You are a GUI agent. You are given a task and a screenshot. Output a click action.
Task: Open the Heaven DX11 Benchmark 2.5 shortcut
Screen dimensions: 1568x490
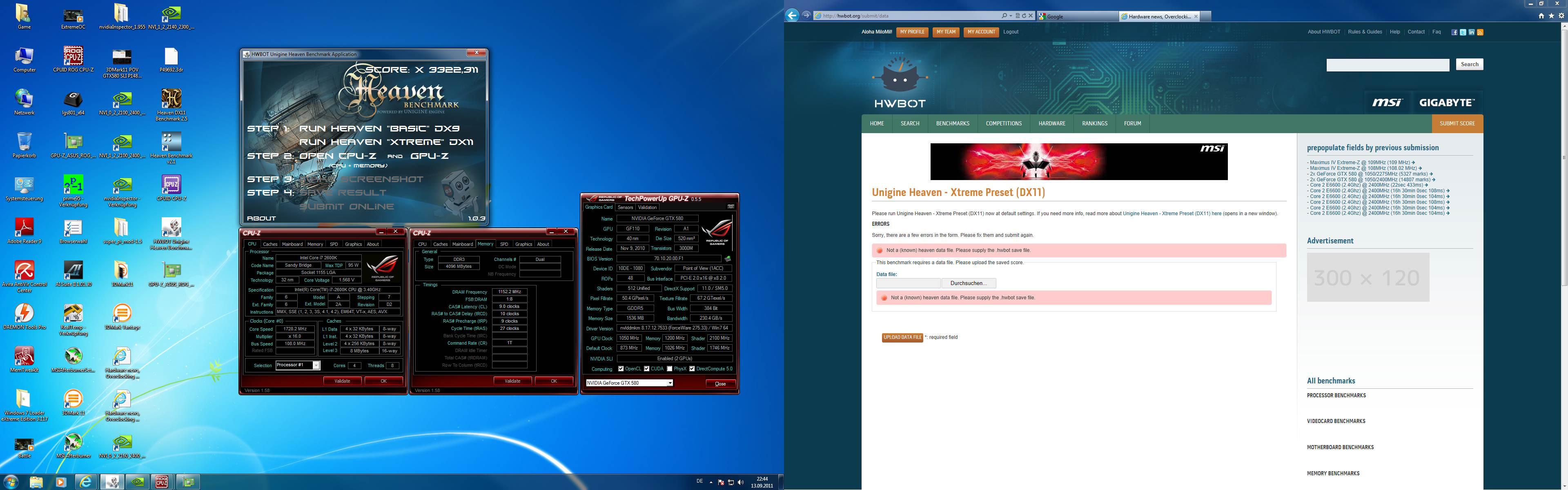click(x=171, y=105)
